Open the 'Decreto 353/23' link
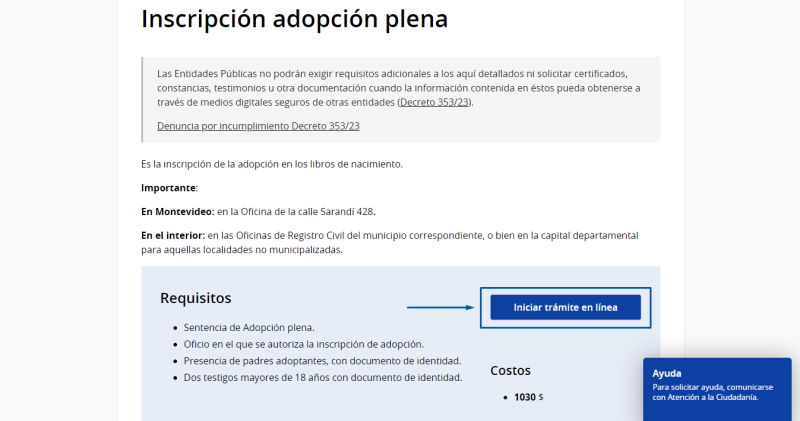This screenshot has height=421, width=800. 434,102
